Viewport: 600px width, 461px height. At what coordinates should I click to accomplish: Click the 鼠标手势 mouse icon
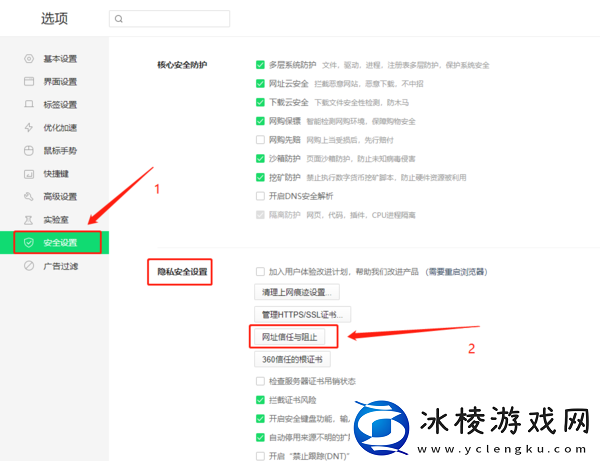coord(29,150)
